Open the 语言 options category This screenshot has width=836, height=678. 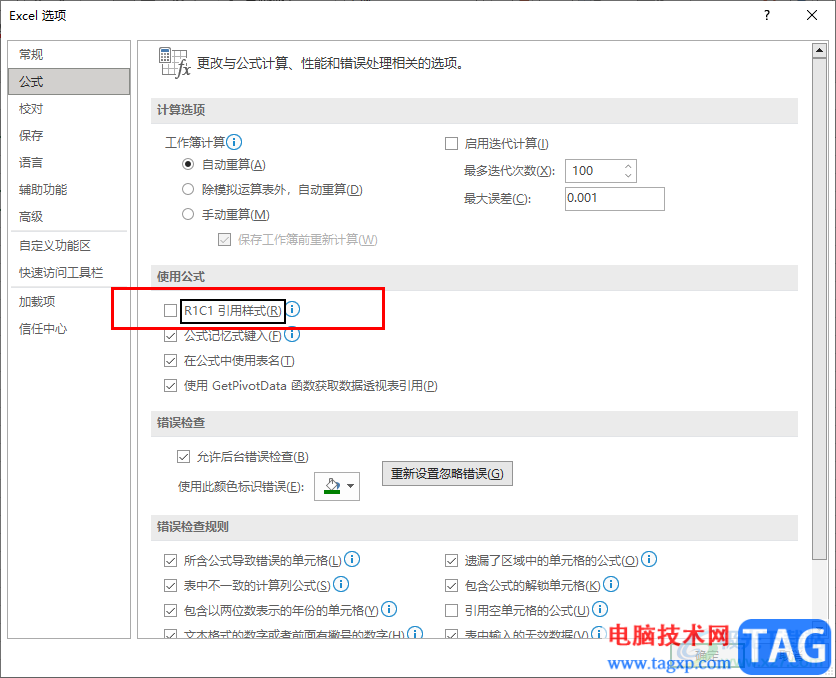click(x=69, y=163)
